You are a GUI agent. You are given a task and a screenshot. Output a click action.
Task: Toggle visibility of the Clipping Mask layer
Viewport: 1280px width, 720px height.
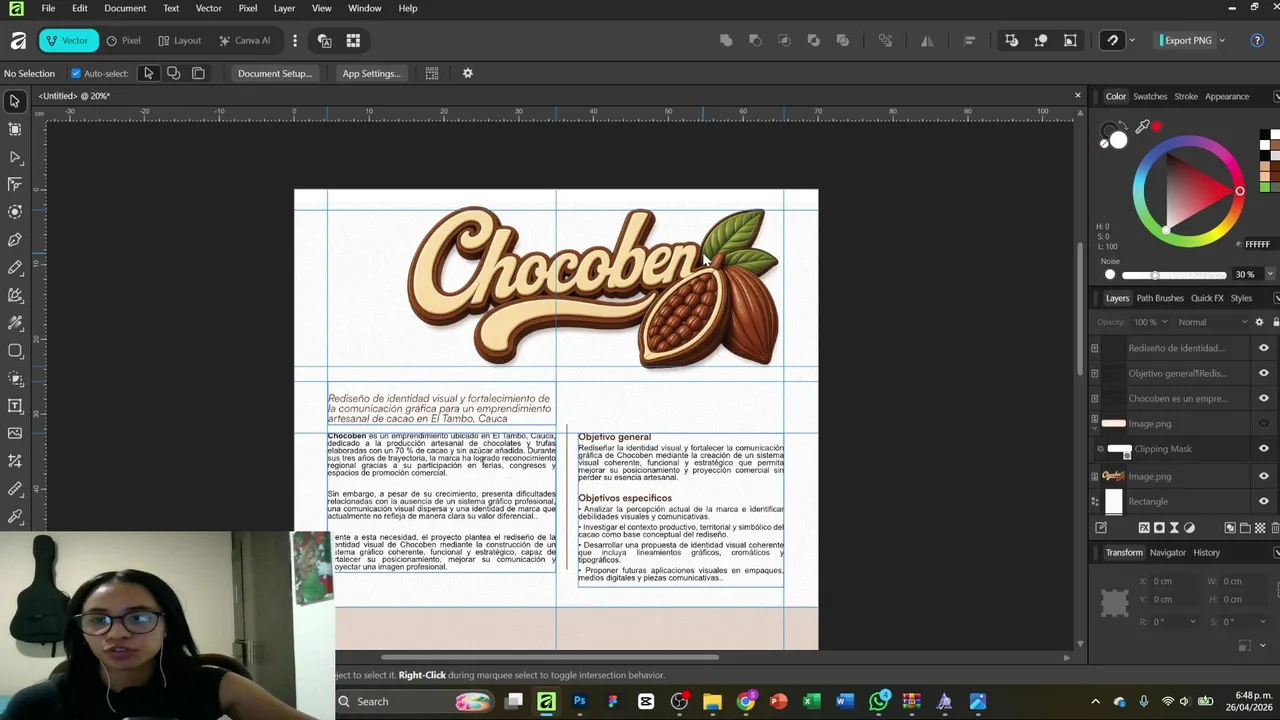(1263, 449)
